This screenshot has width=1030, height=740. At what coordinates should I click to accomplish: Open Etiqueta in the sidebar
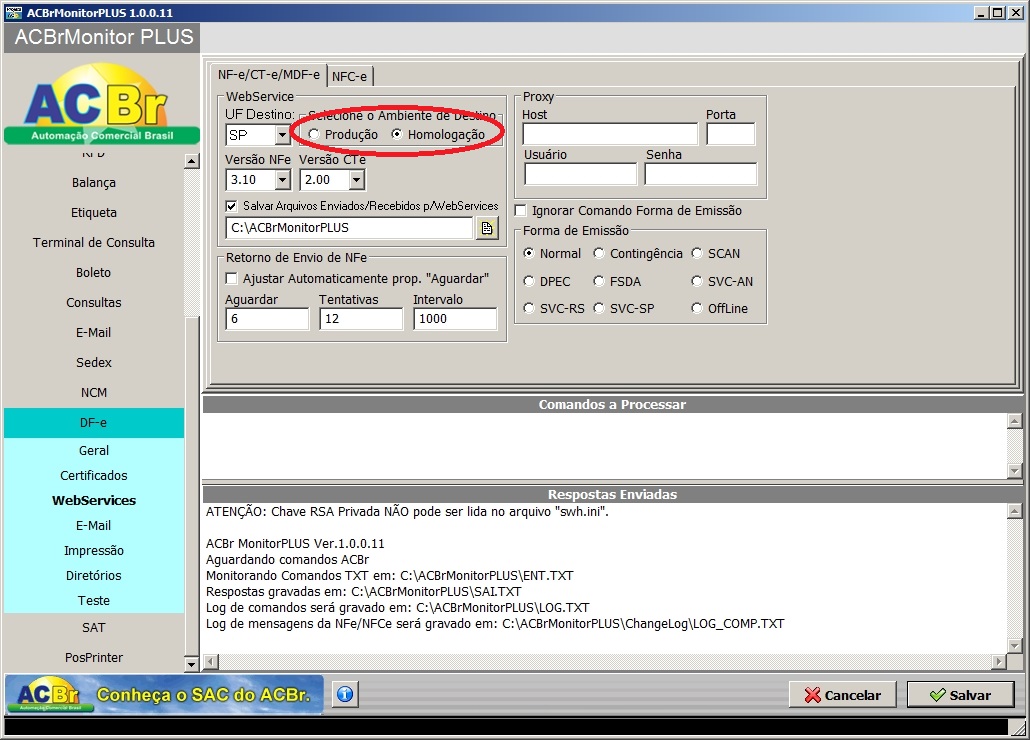coord(94,213)
